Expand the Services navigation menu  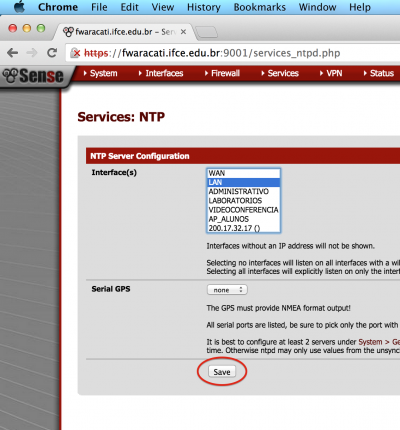pos(280,73)
